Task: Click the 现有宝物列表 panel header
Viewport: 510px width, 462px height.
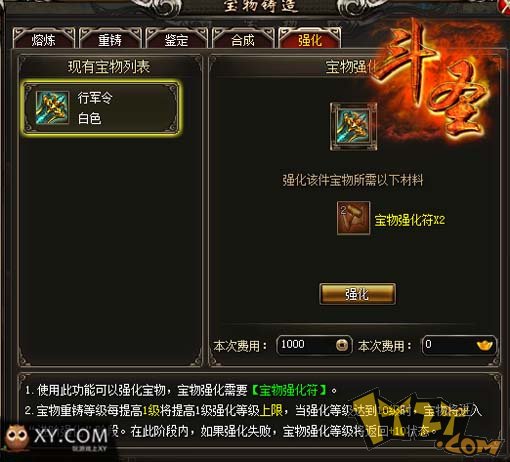Action: point(109,67)
